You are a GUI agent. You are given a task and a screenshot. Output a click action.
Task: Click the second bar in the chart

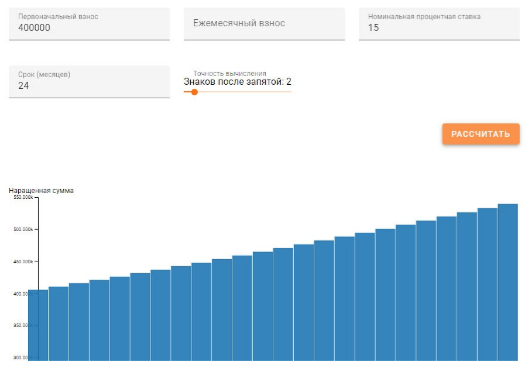tap(58, 324)
